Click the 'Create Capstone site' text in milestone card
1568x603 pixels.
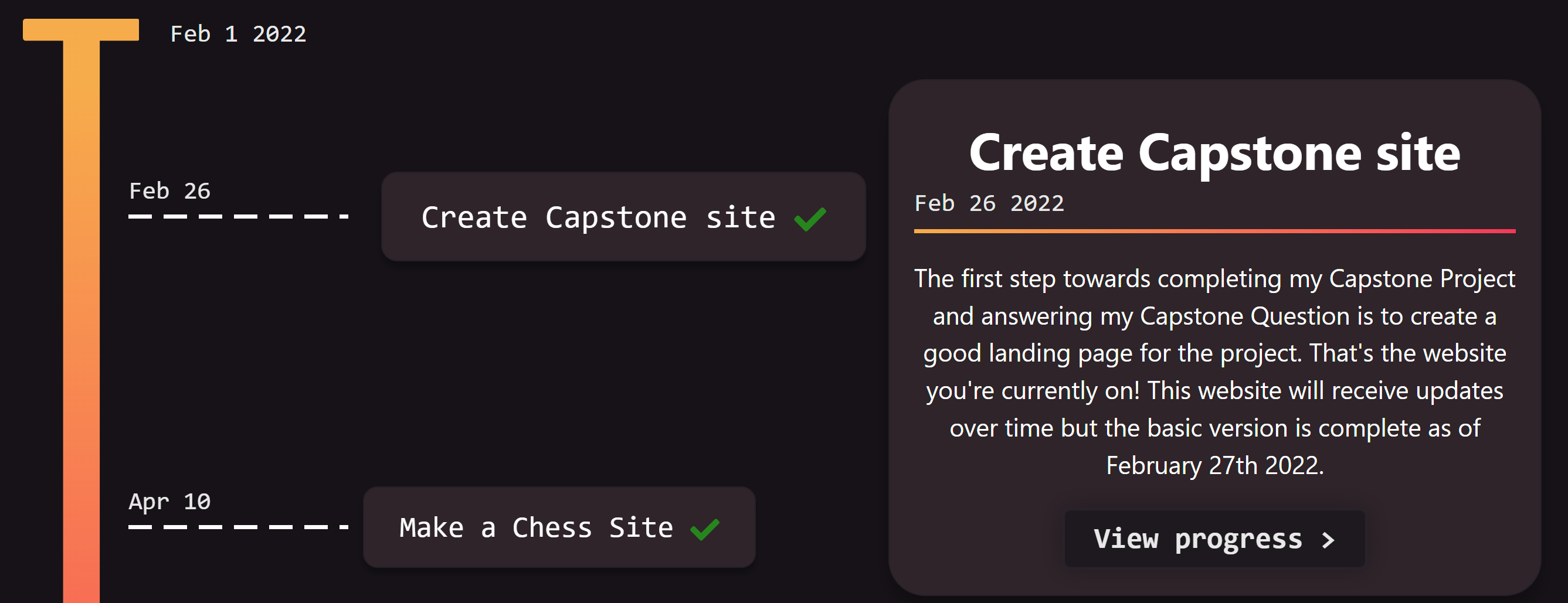pos(598,218)
